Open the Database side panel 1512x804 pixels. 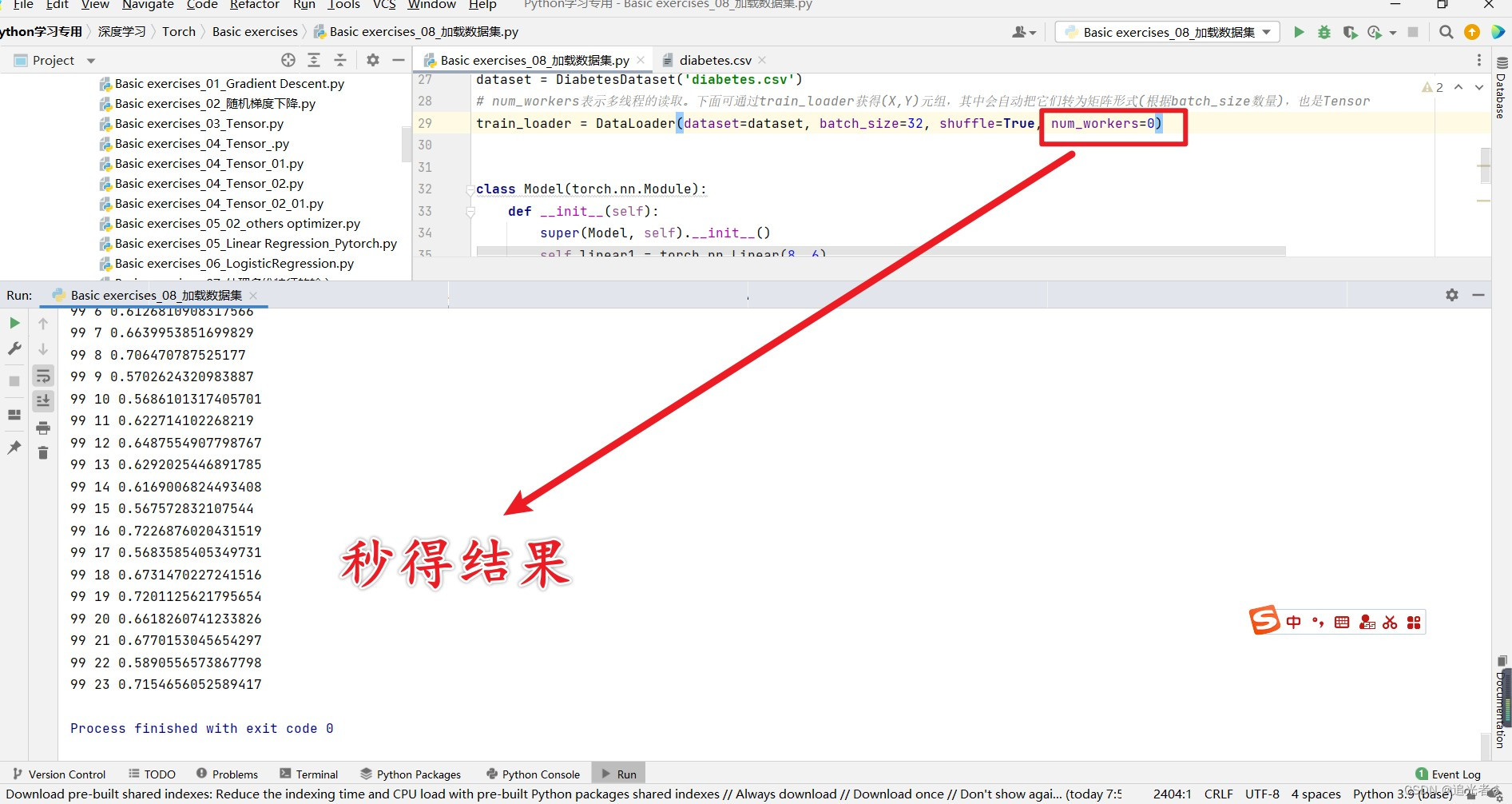1502,88
